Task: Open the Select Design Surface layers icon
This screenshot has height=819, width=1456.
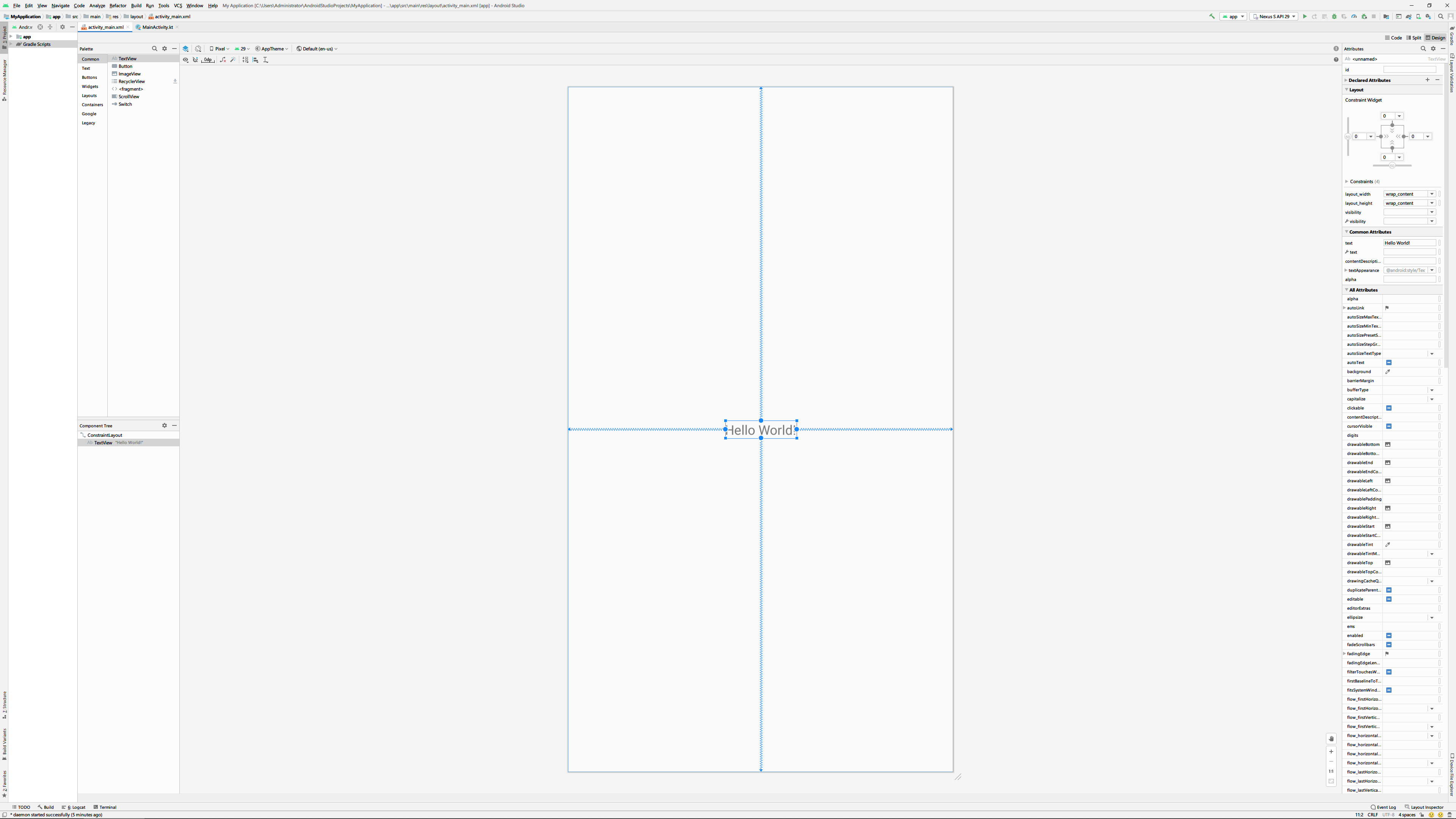Action: pyautogui.click(x=185, y=49)
